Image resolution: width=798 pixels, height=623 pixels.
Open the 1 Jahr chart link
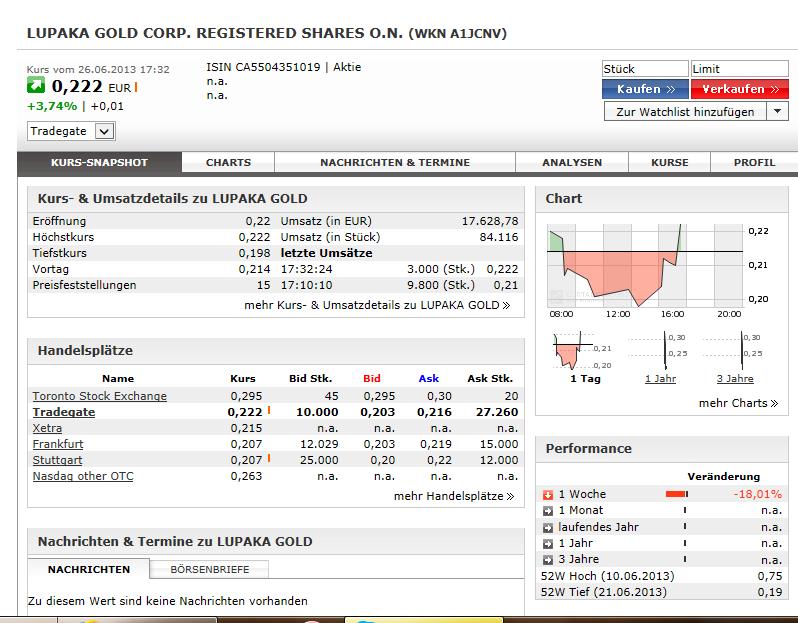(659, 379)
